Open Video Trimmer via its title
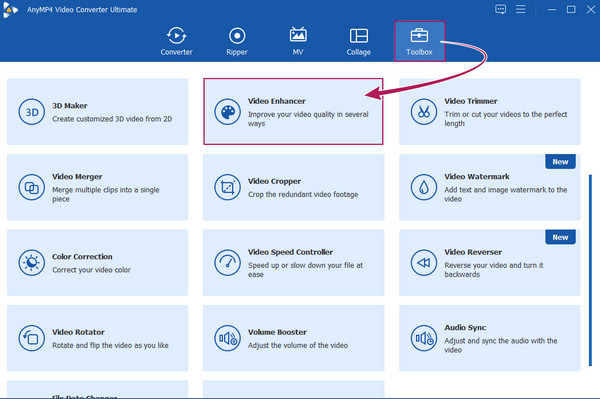Screen dimensions: 600x399 pos(471,101)
